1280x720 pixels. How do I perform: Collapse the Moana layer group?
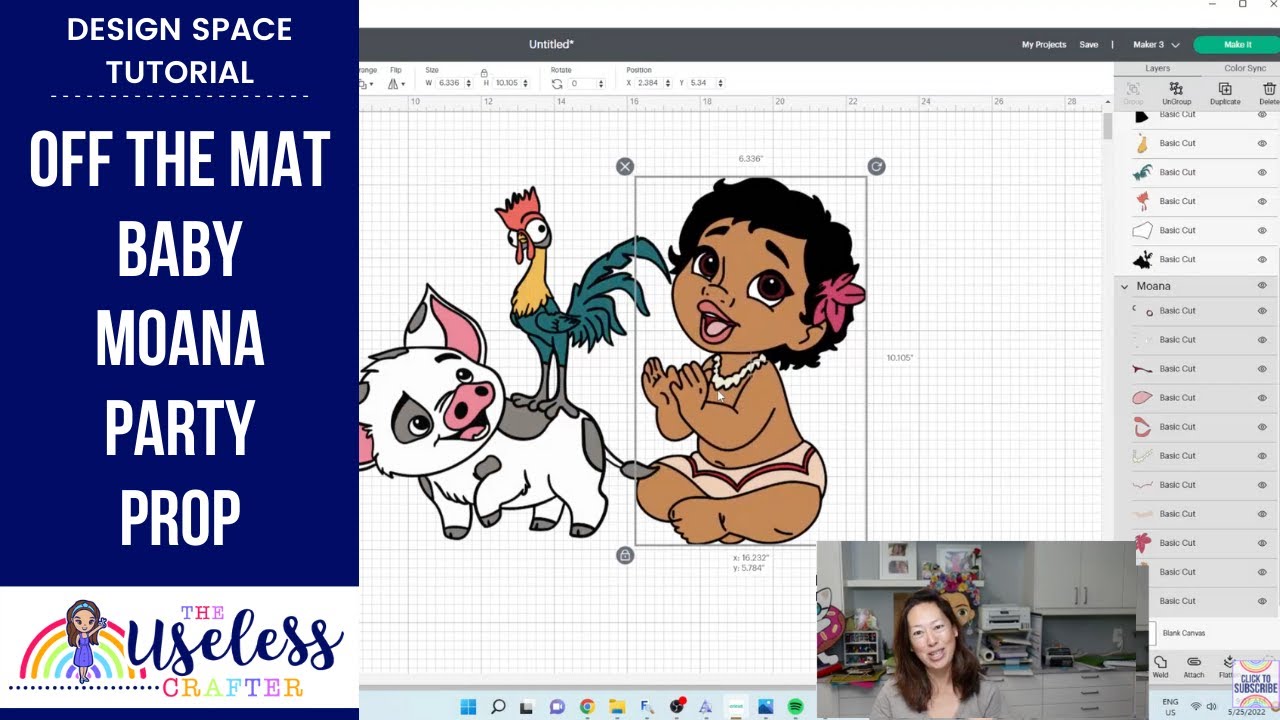1124,286
